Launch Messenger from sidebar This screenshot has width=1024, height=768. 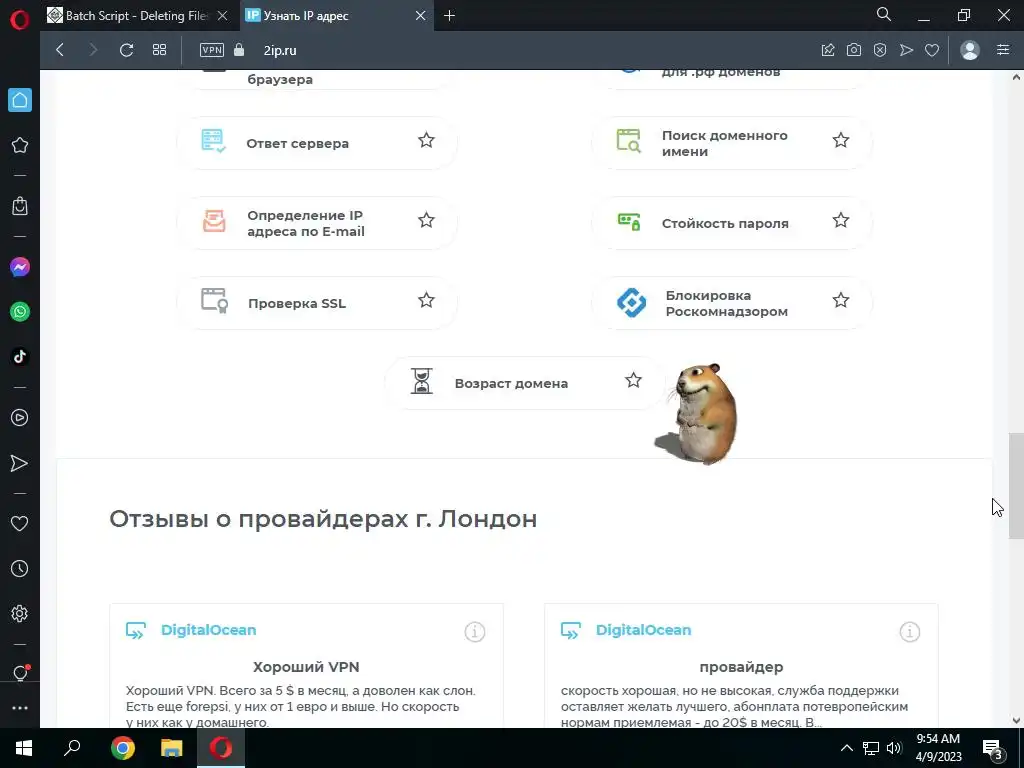pyautogui.click(x=20, y=267)
